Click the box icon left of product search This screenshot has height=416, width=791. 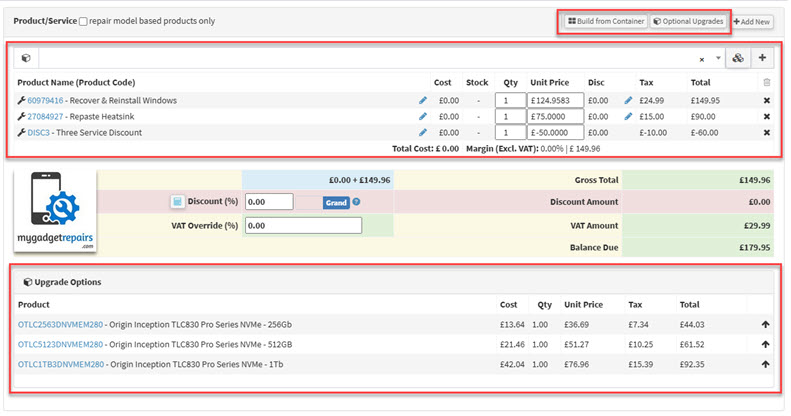26,58
